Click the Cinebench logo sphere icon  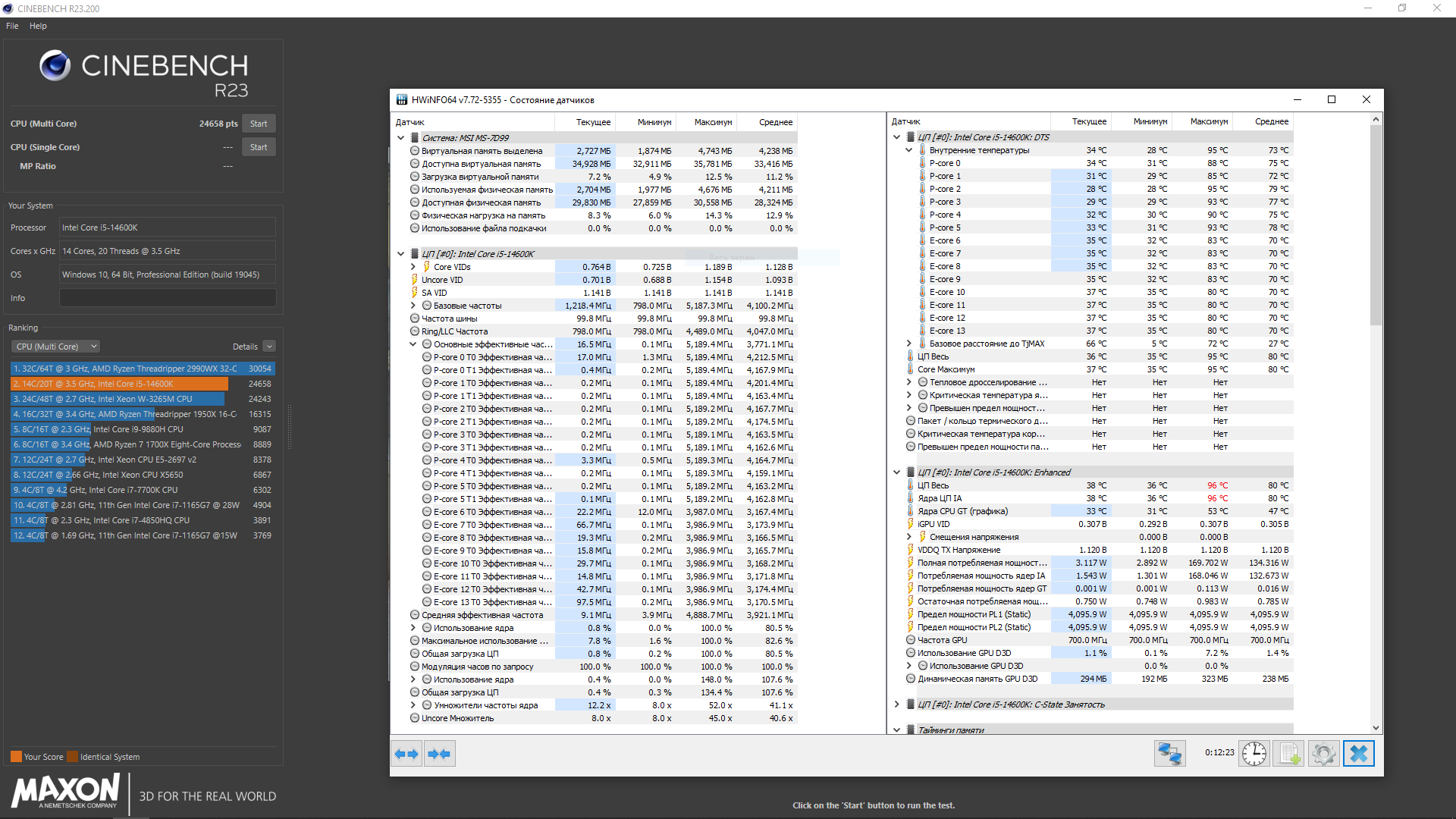click(55, 66)
